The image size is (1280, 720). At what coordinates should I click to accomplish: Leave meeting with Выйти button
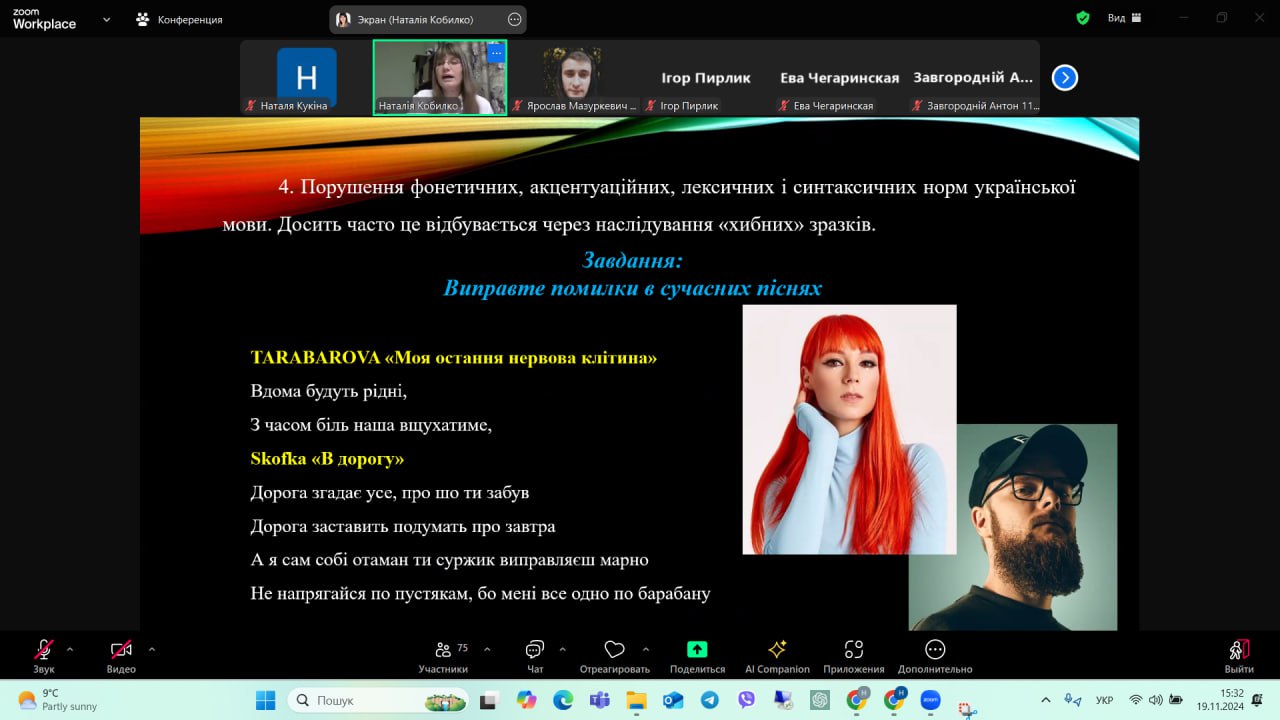click(1239, 655)
